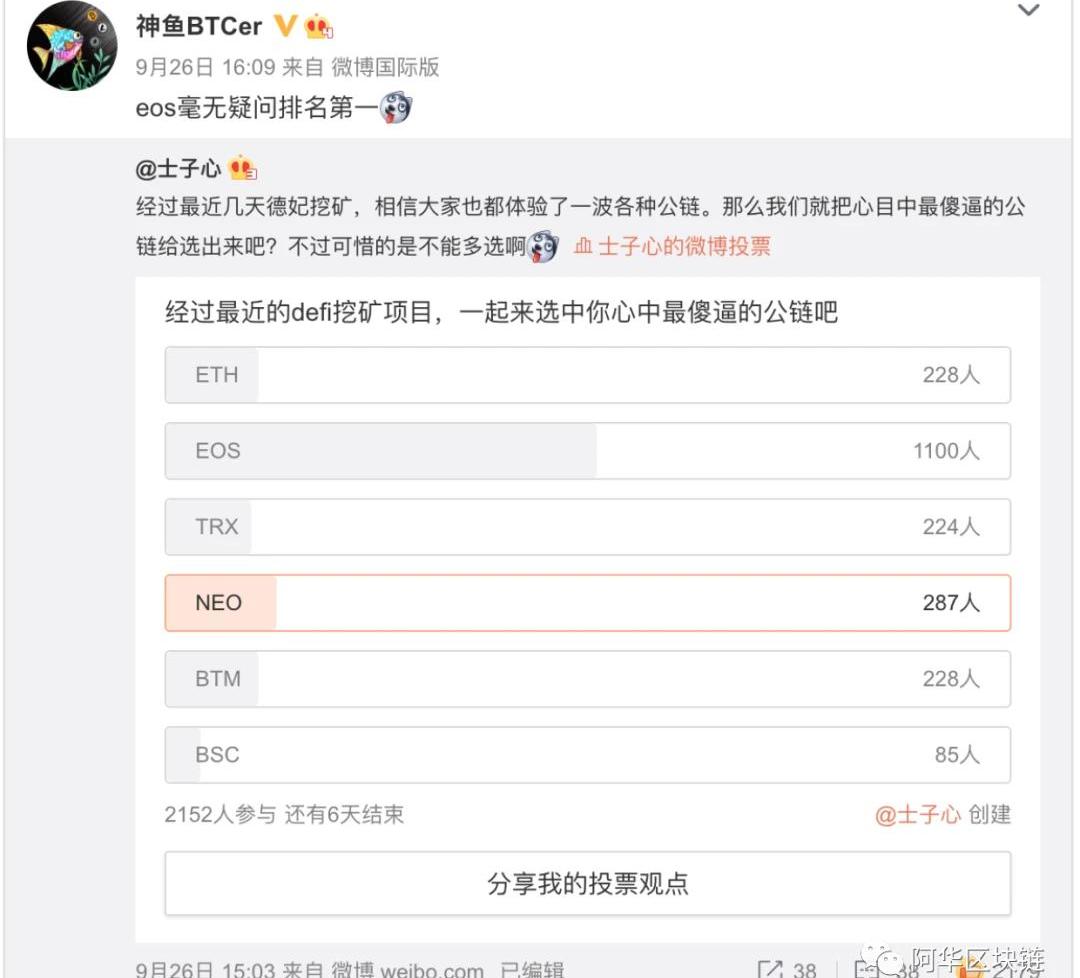The width and height of the screenshot is (1080, 978).
Task: Vote for the BSC option
Action: (x=587, y=755)
